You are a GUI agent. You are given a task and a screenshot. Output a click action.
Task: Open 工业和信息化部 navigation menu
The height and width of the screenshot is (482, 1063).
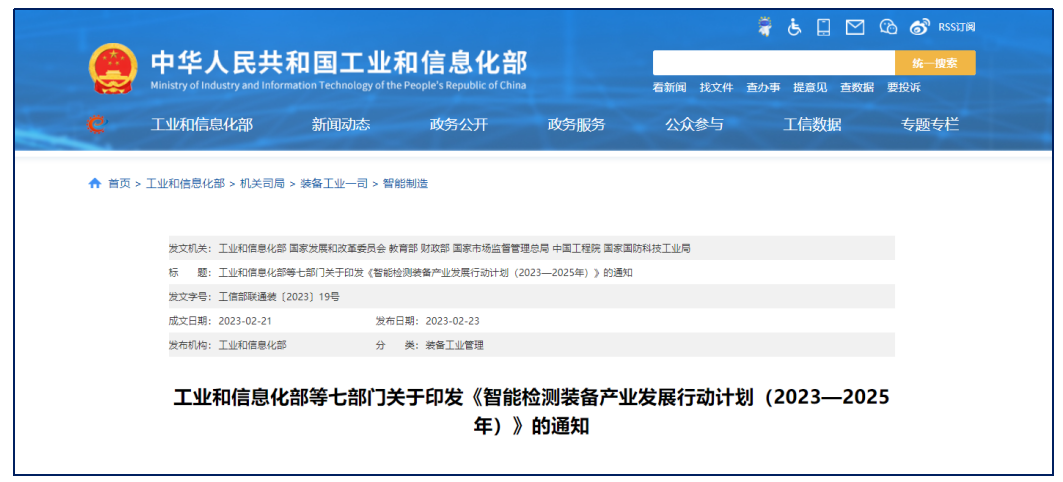[x=201, y=125]
